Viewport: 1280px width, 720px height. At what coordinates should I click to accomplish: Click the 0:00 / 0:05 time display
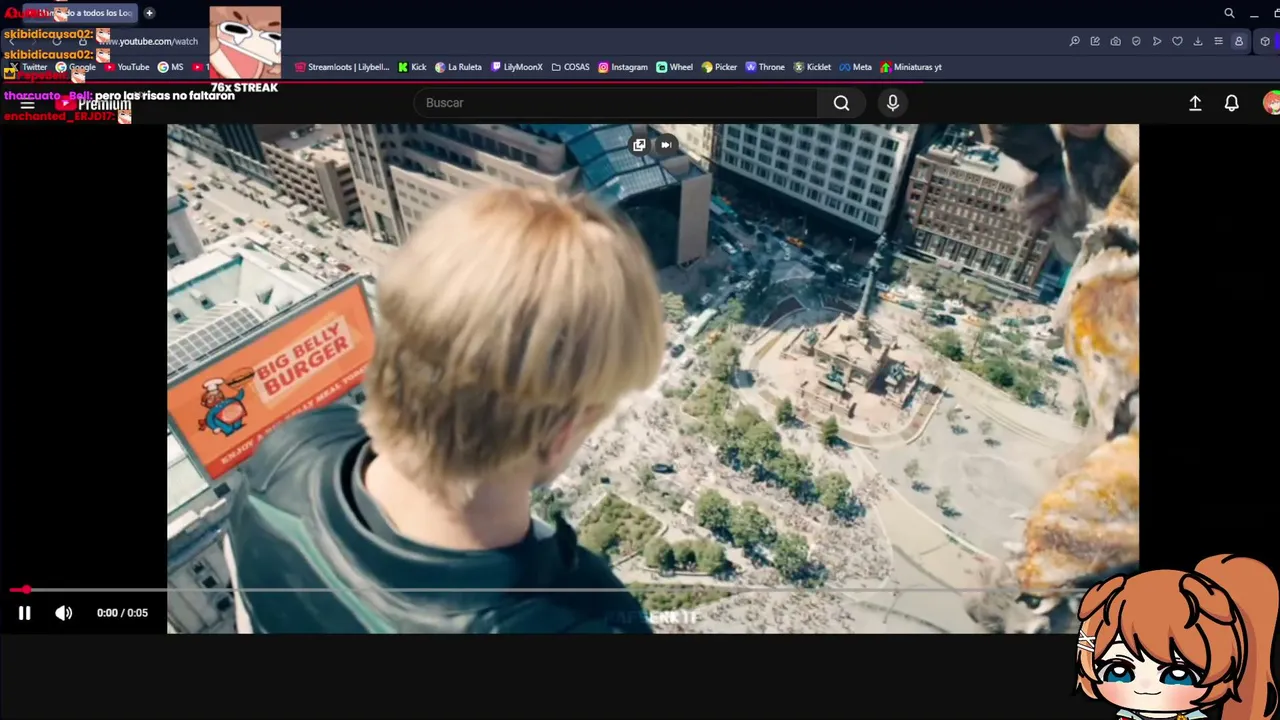[122, 613]
